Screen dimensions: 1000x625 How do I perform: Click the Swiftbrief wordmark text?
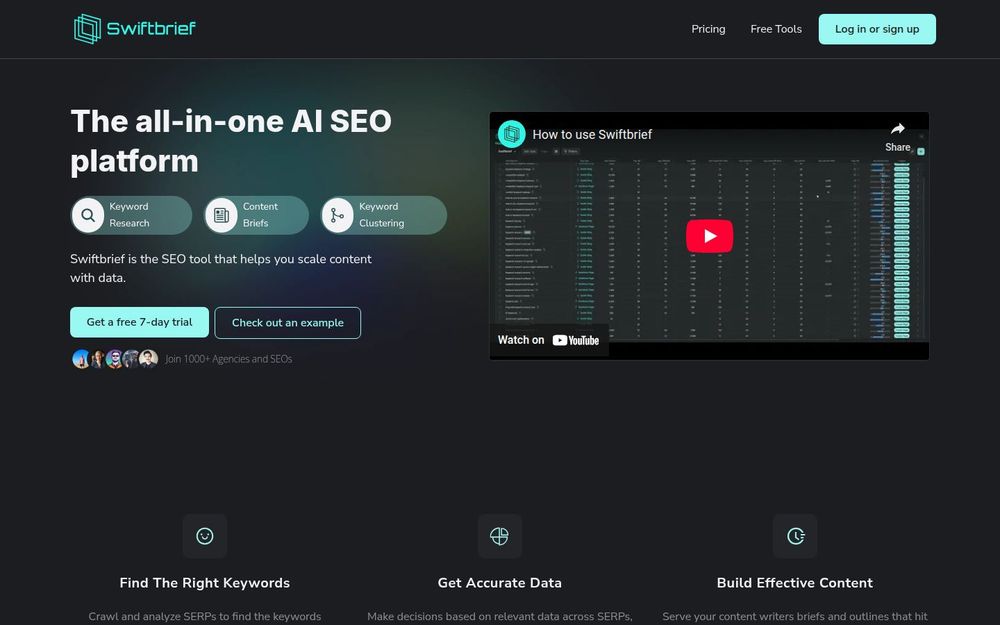point(151,29)
